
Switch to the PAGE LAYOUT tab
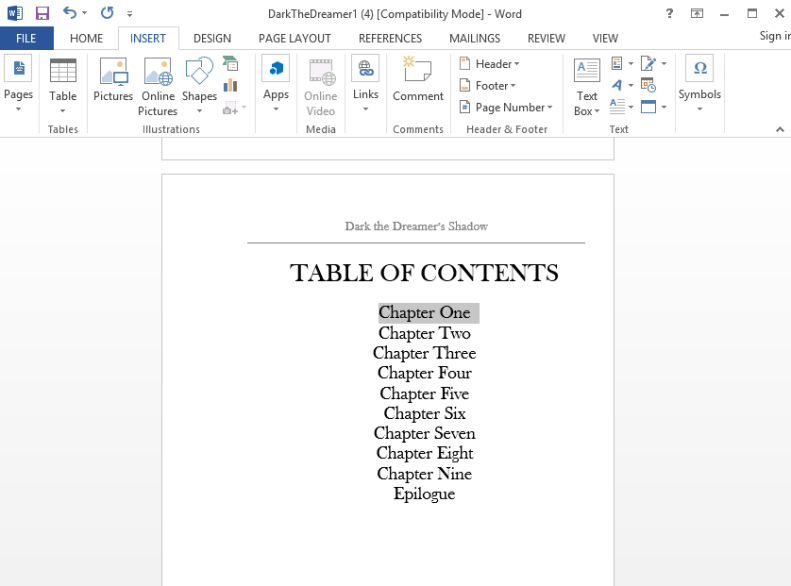coord(294,38)
